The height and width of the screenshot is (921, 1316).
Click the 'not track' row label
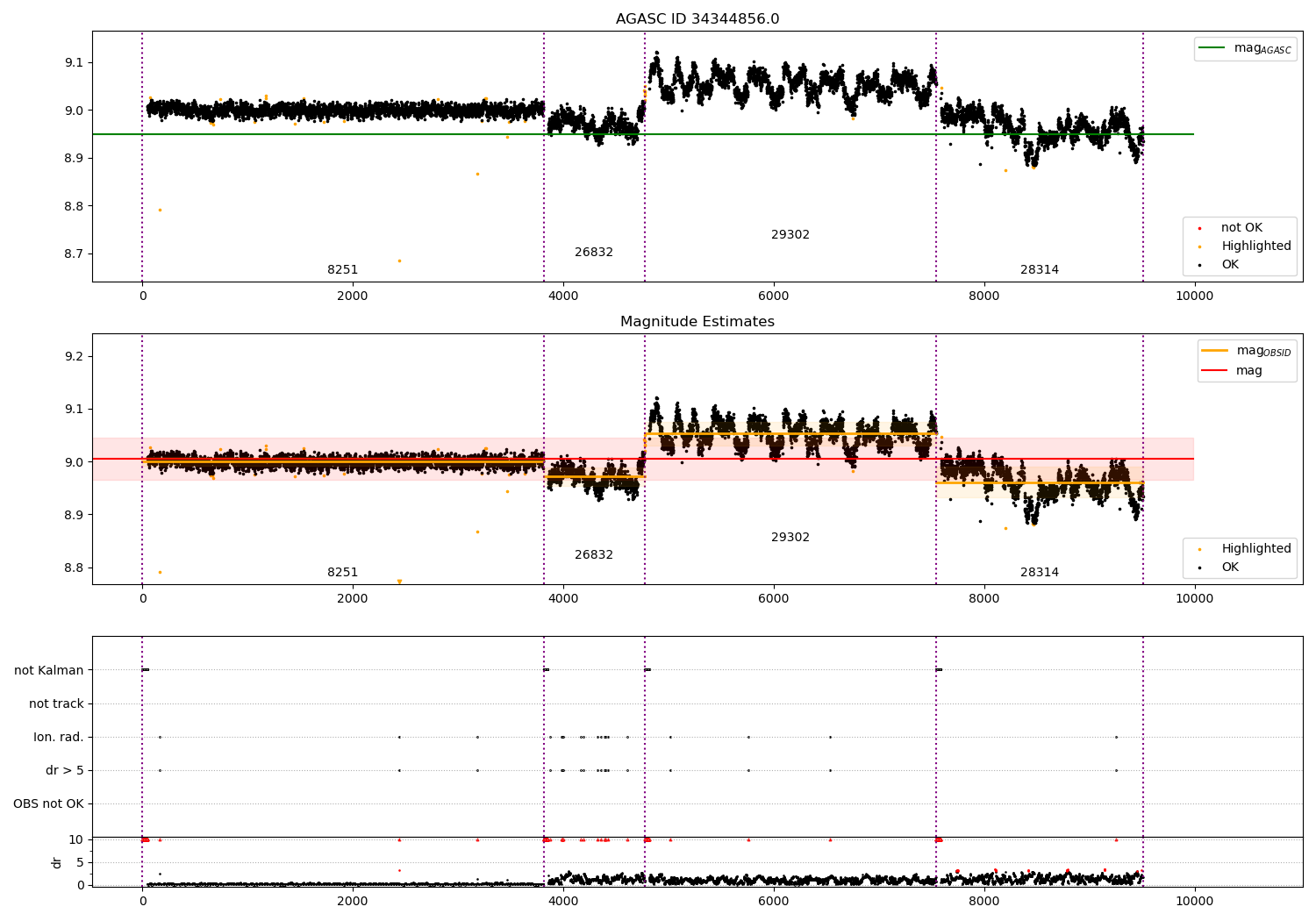(56, 703)
